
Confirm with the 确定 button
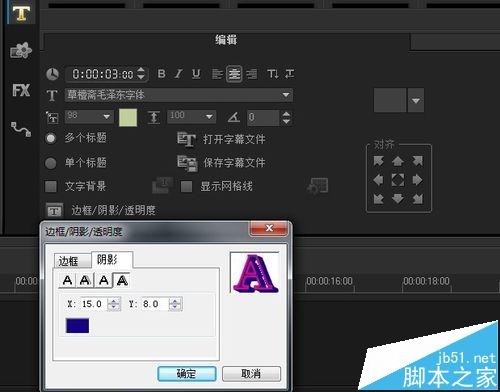click(x=187, y=374)
